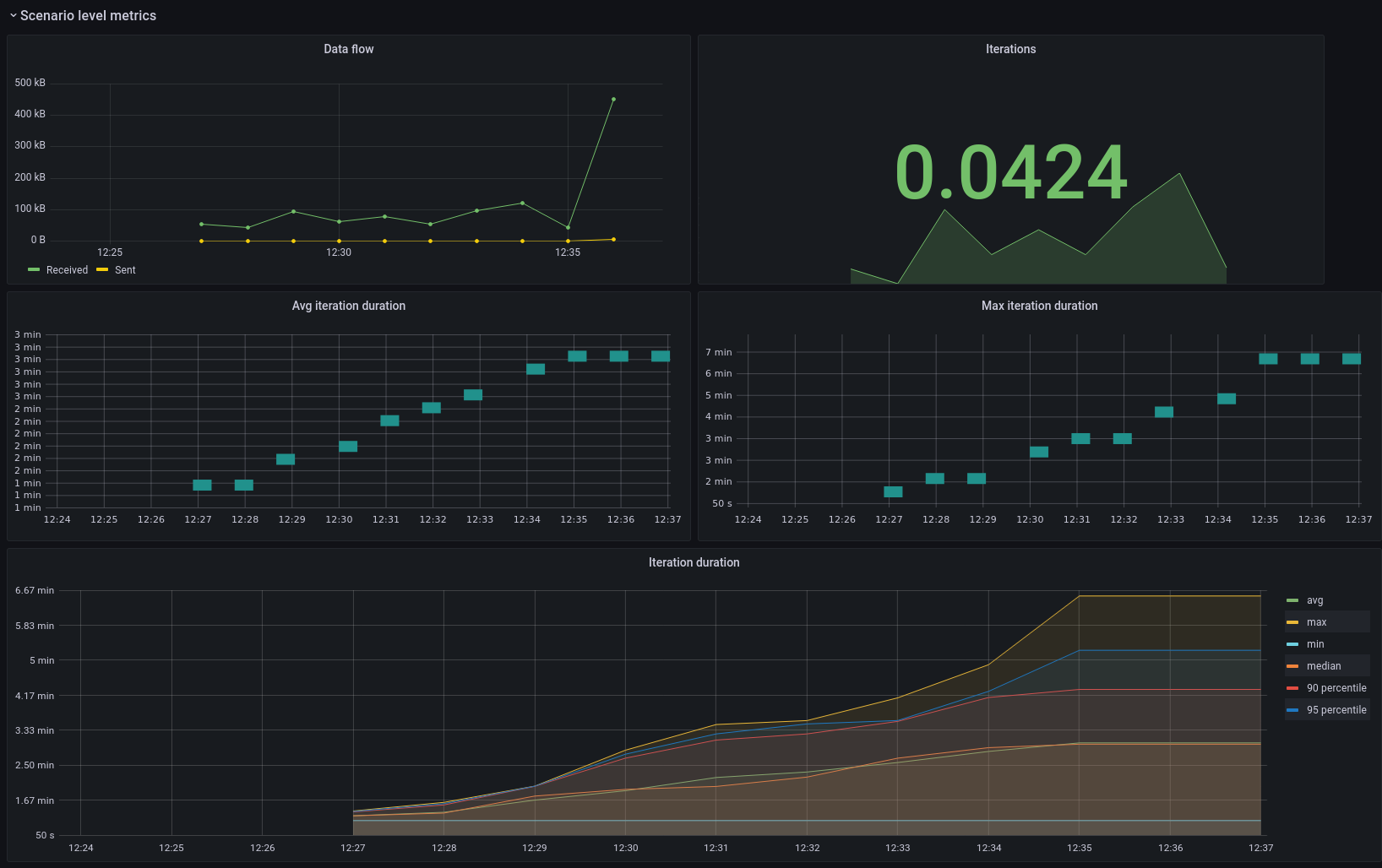Click the first Max iteration duration bar

coord(893,491)
